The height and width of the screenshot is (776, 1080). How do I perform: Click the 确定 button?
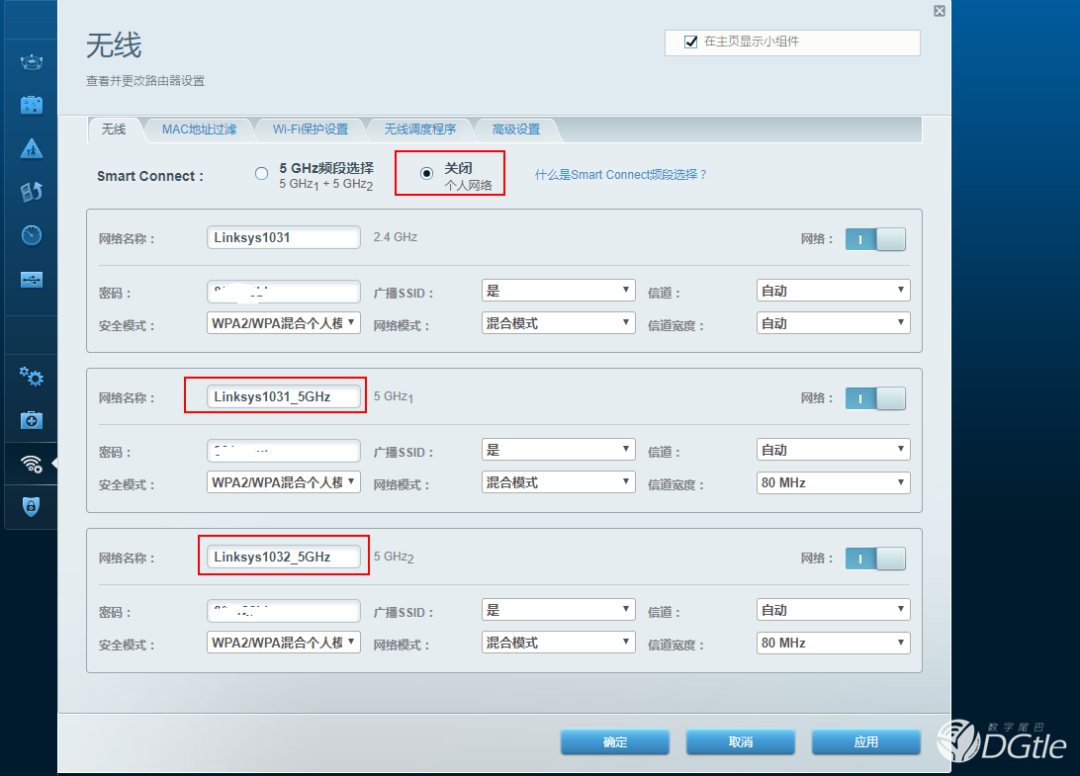click(x=615, y=742)
